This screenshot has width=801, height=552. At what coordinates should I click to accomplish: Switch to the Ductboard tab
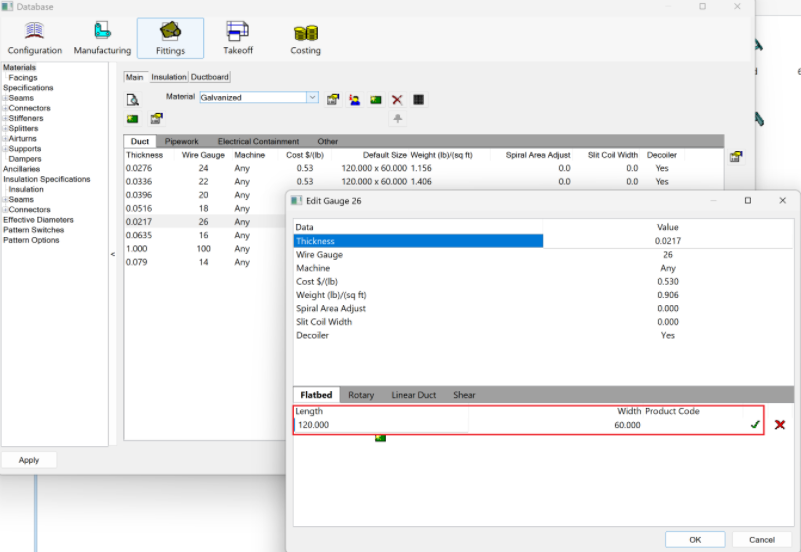coord(209,77)
